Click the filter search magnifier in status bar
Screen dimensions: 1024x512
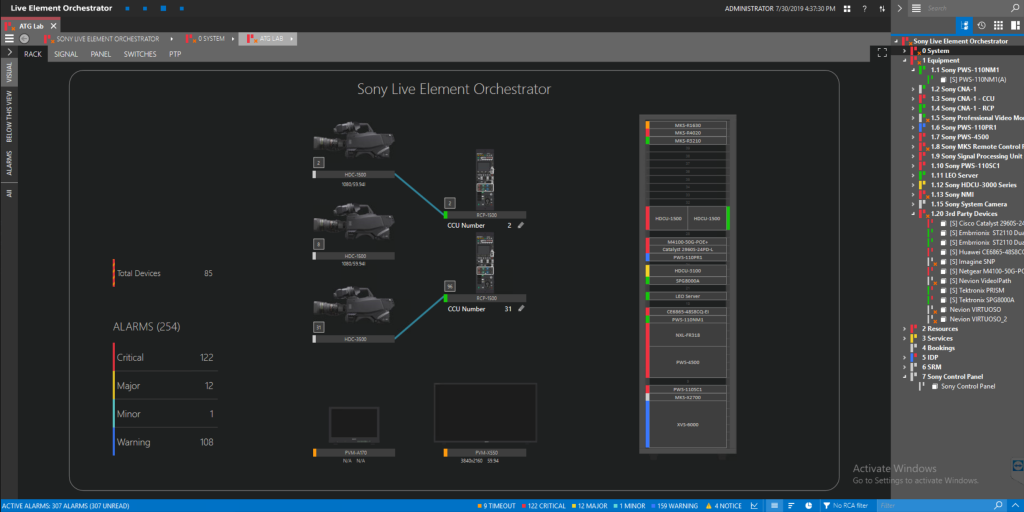[998, 505]
